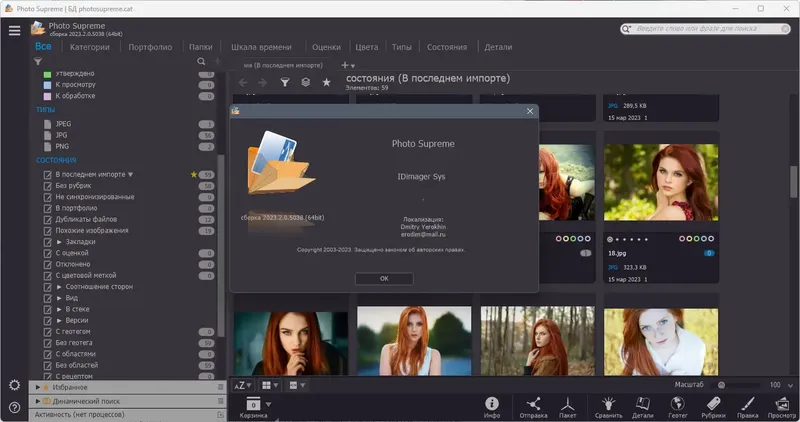
Task: Click the search input field
Action: [706, 29]
